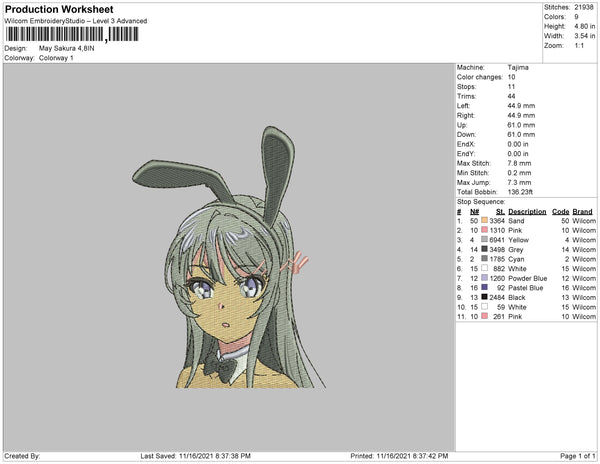Click the 'Created By:' footer label
600x464 pixels.
pos(22,456)
